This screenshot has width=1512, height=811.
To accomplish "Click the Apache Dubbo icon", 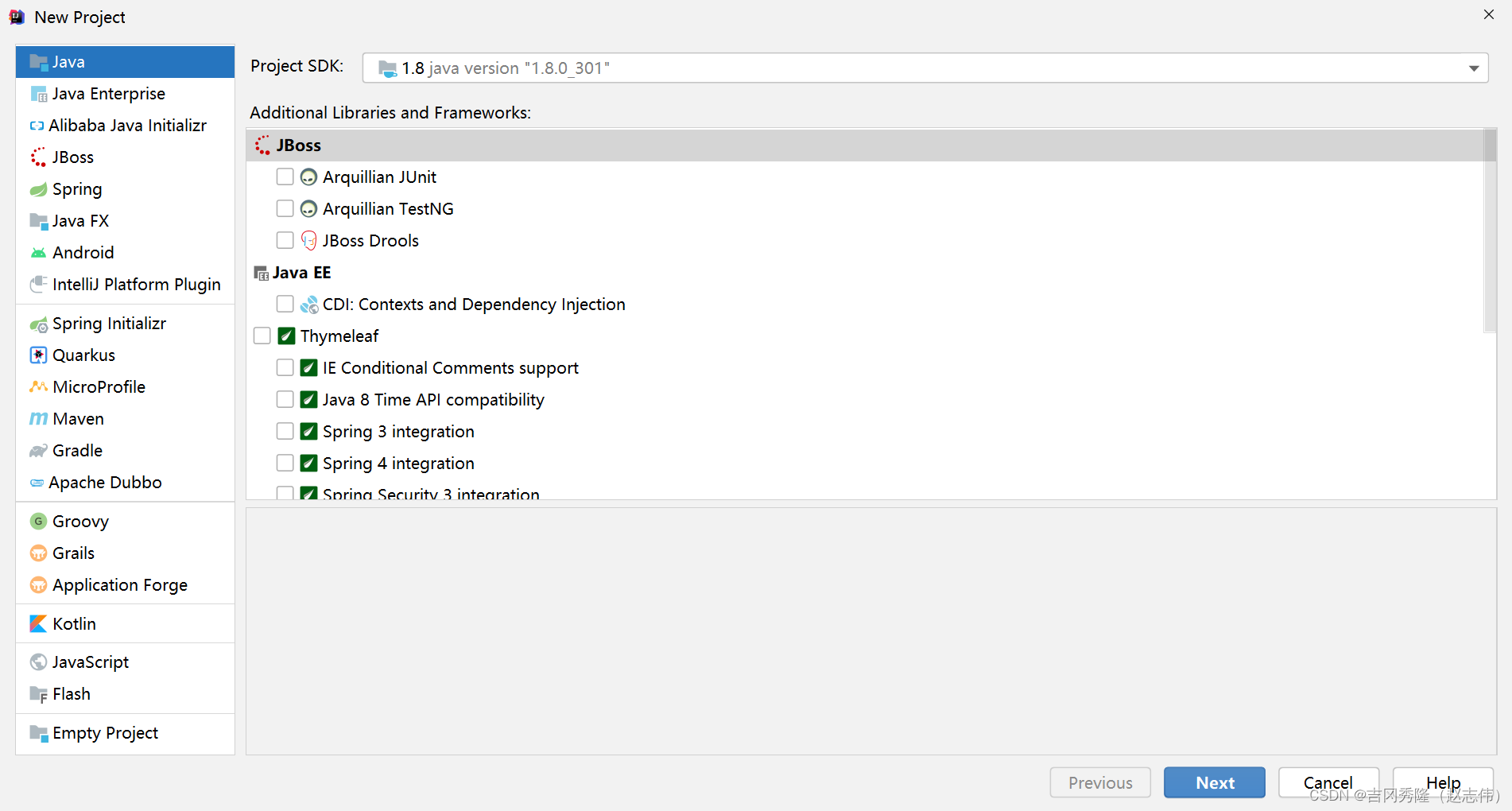I will pos(37,483).
